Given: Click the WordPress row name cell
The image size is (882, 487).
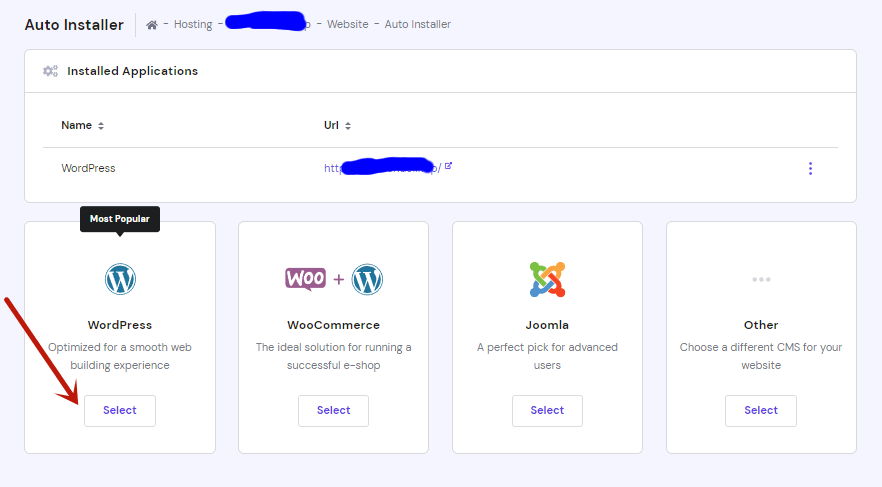Looking at the screenshot, I should pos(88,168).
